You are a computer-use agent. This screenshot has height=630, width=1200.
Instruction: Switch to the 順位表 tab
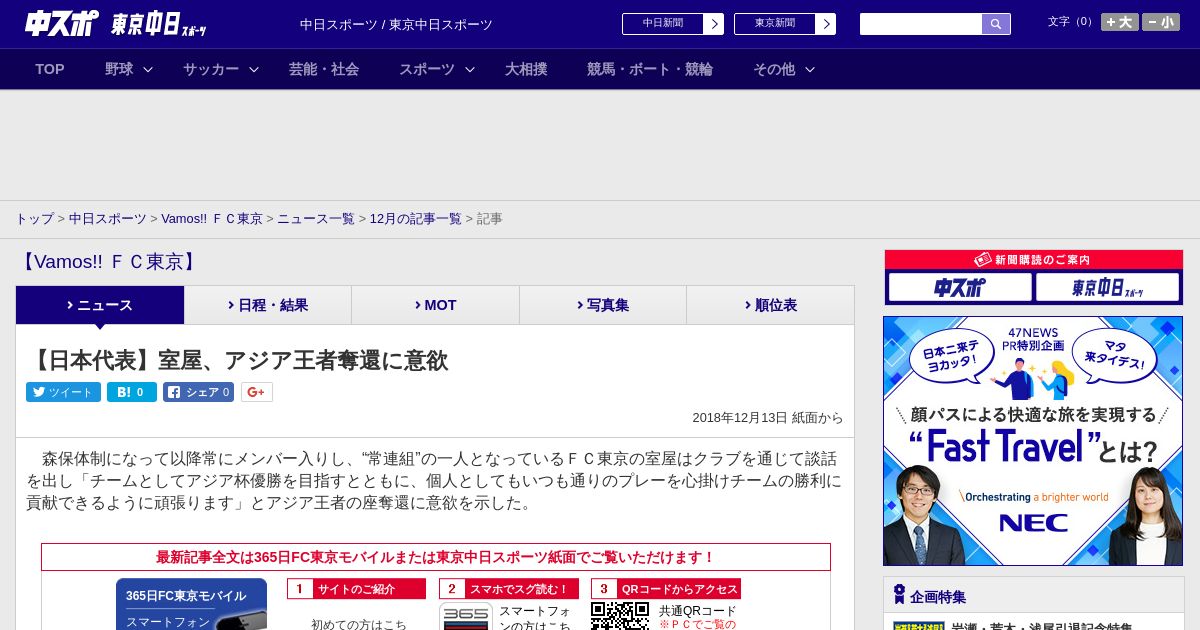[770, 305]
